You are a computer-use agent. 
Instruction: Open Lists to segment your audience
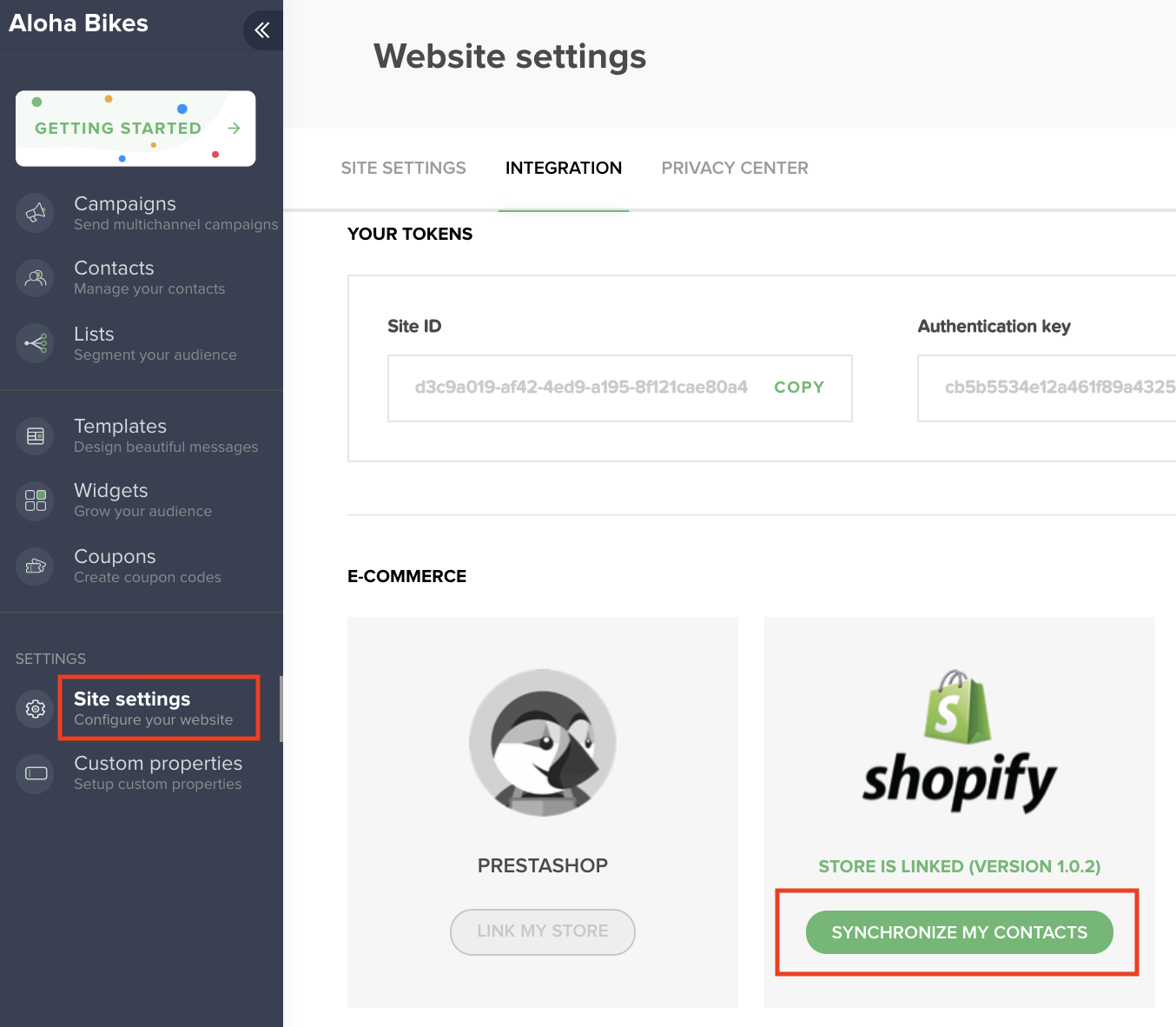(142, 343)
